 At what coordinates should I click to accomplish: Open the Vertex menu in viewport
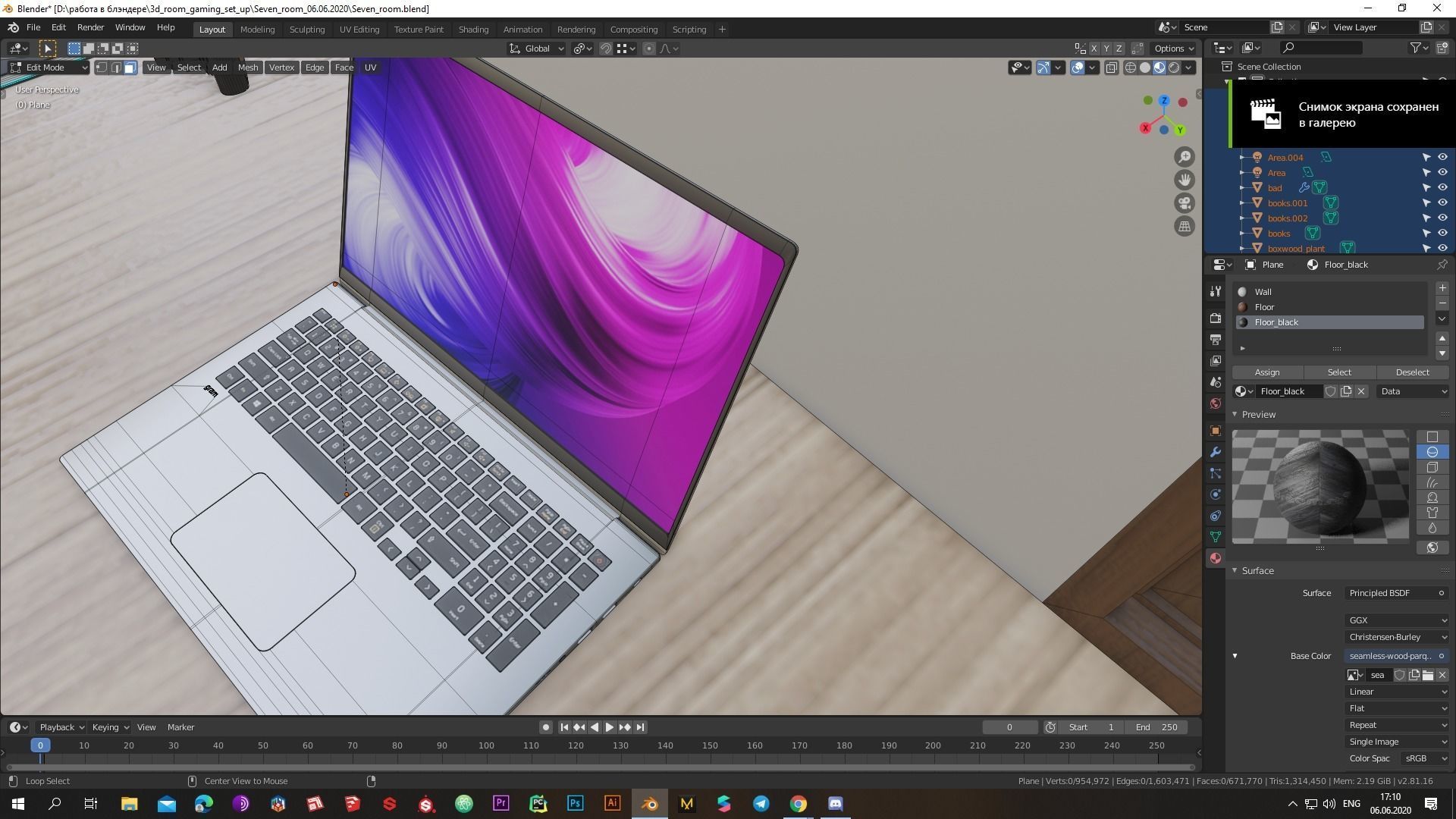281,67
